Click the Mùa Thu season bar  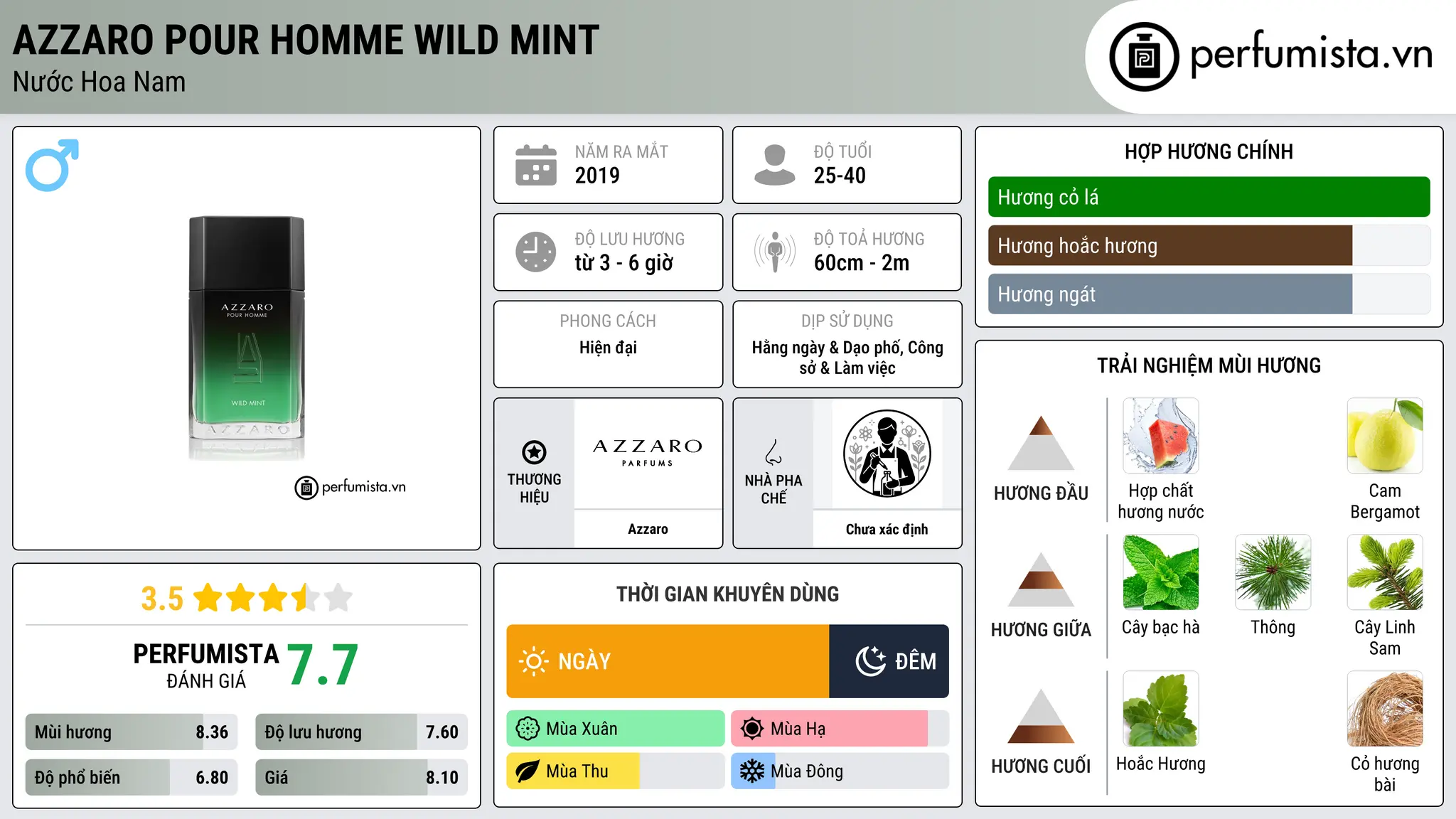pyautogui.click(x=616, y=771)
